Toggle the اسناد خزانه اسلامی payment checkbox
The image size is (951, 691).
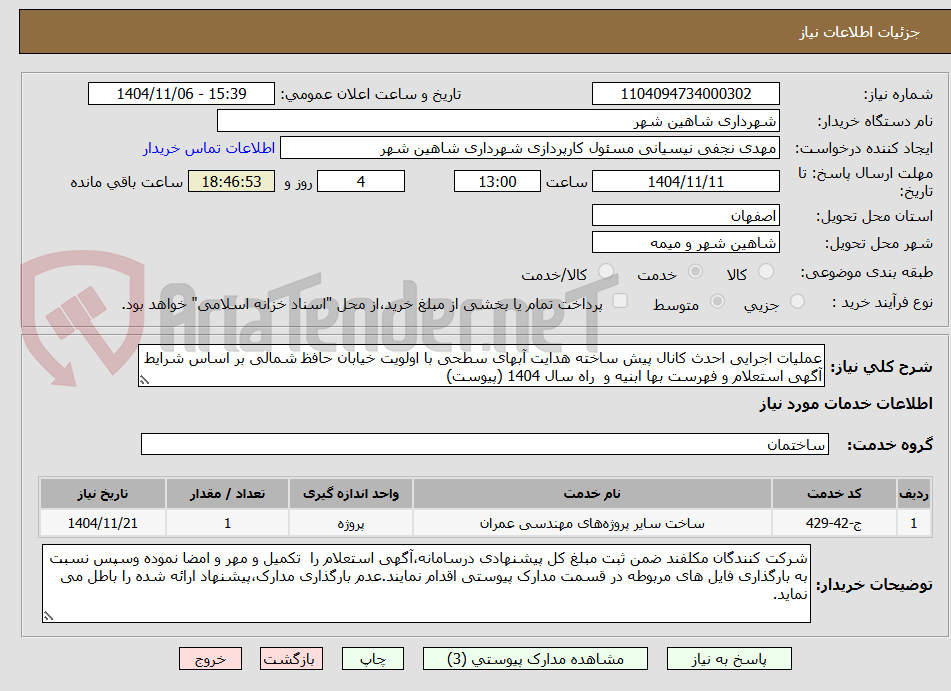click(620, 301)
